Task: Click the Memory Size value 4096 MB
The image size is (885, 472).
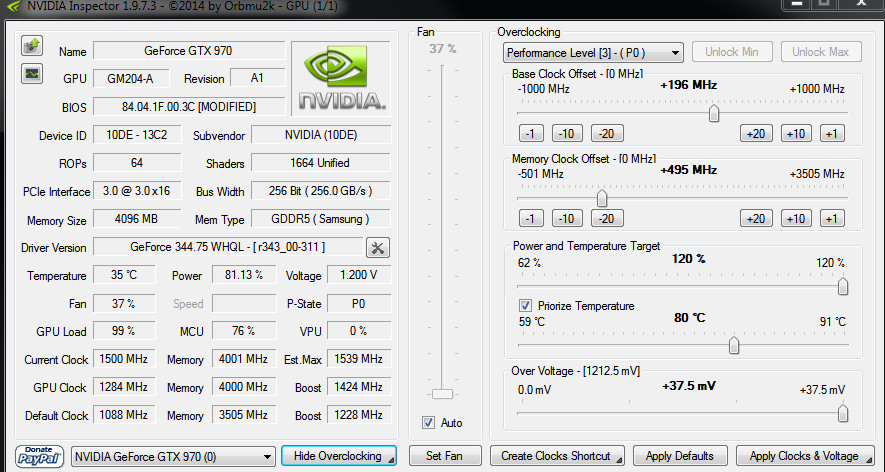Action: (137, 218)
